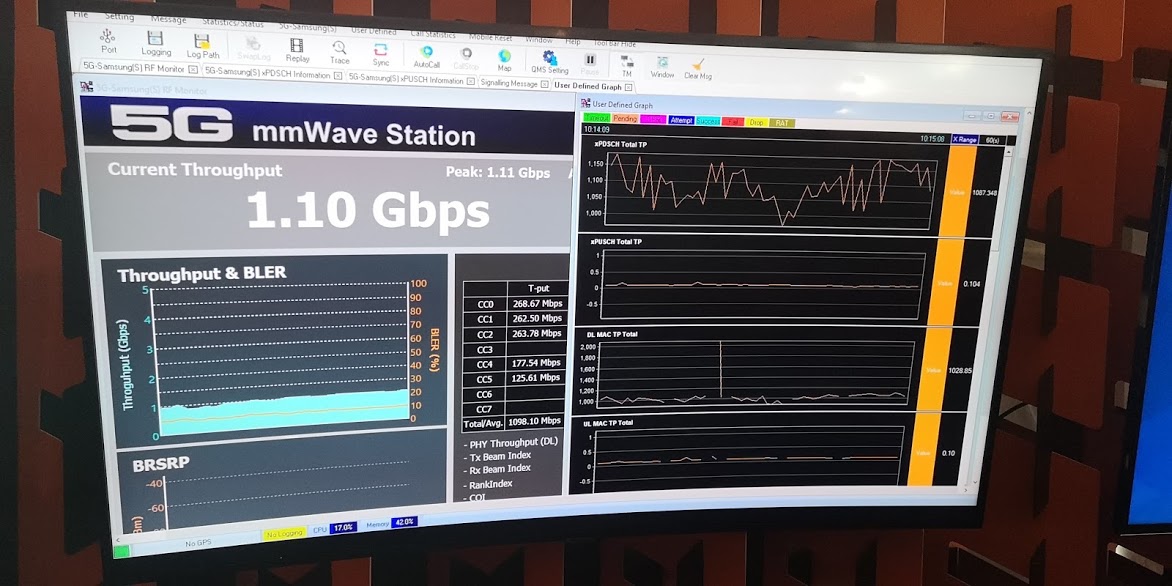Open the Setting menu

pos(120,16)
